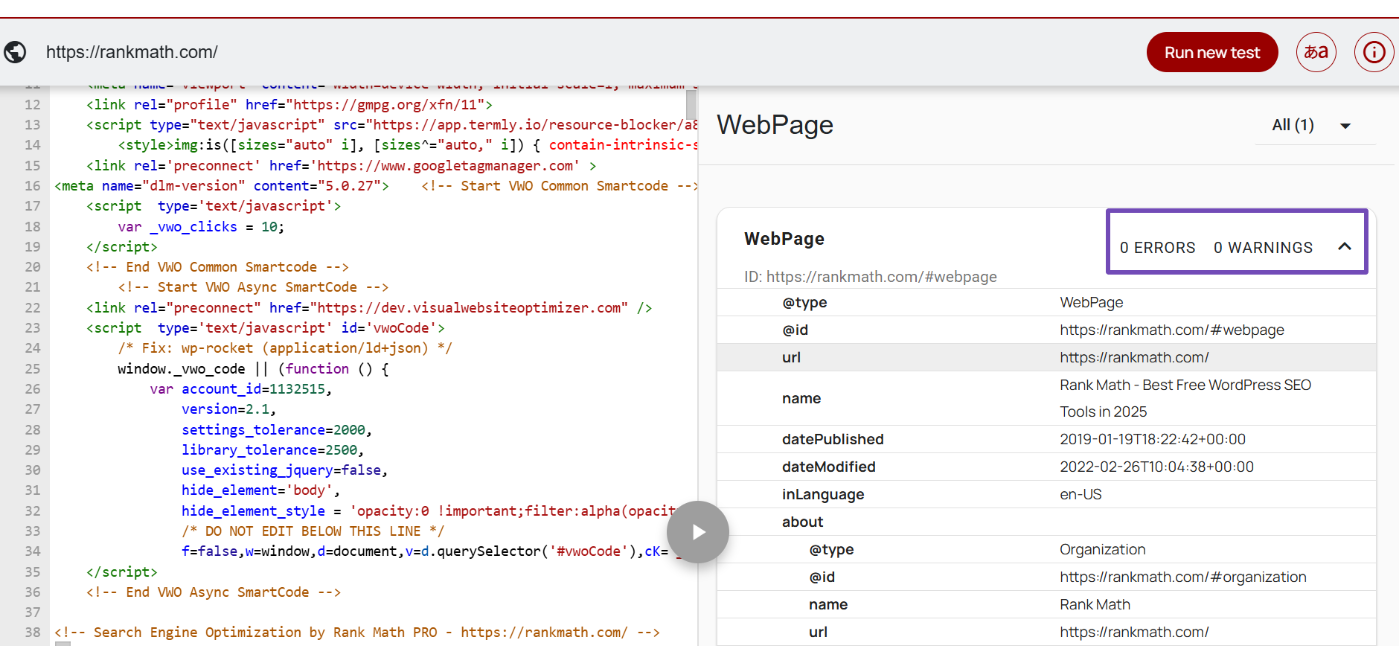
Task: Click the Run new test button
Action: [1212, 52]
